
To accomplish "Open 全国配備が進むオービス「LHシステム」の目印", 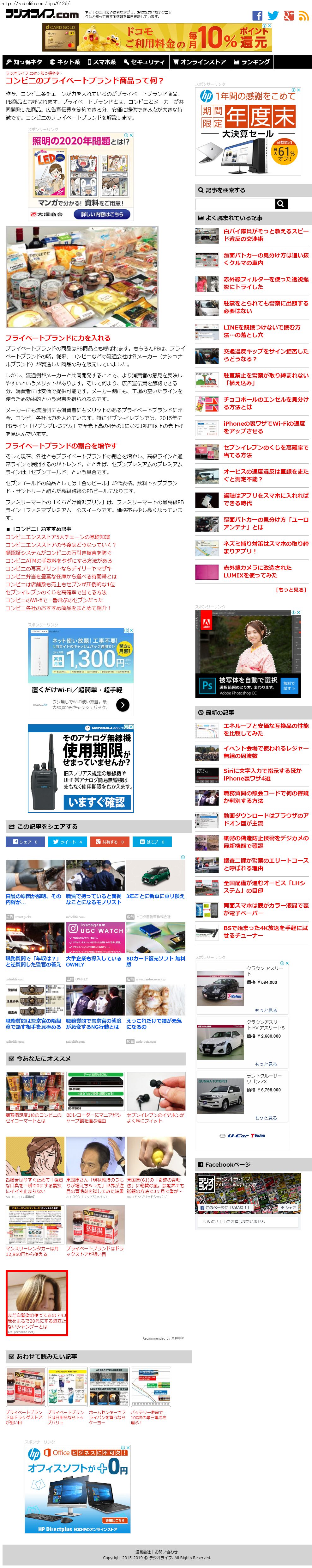I will (x=264, y=887).
